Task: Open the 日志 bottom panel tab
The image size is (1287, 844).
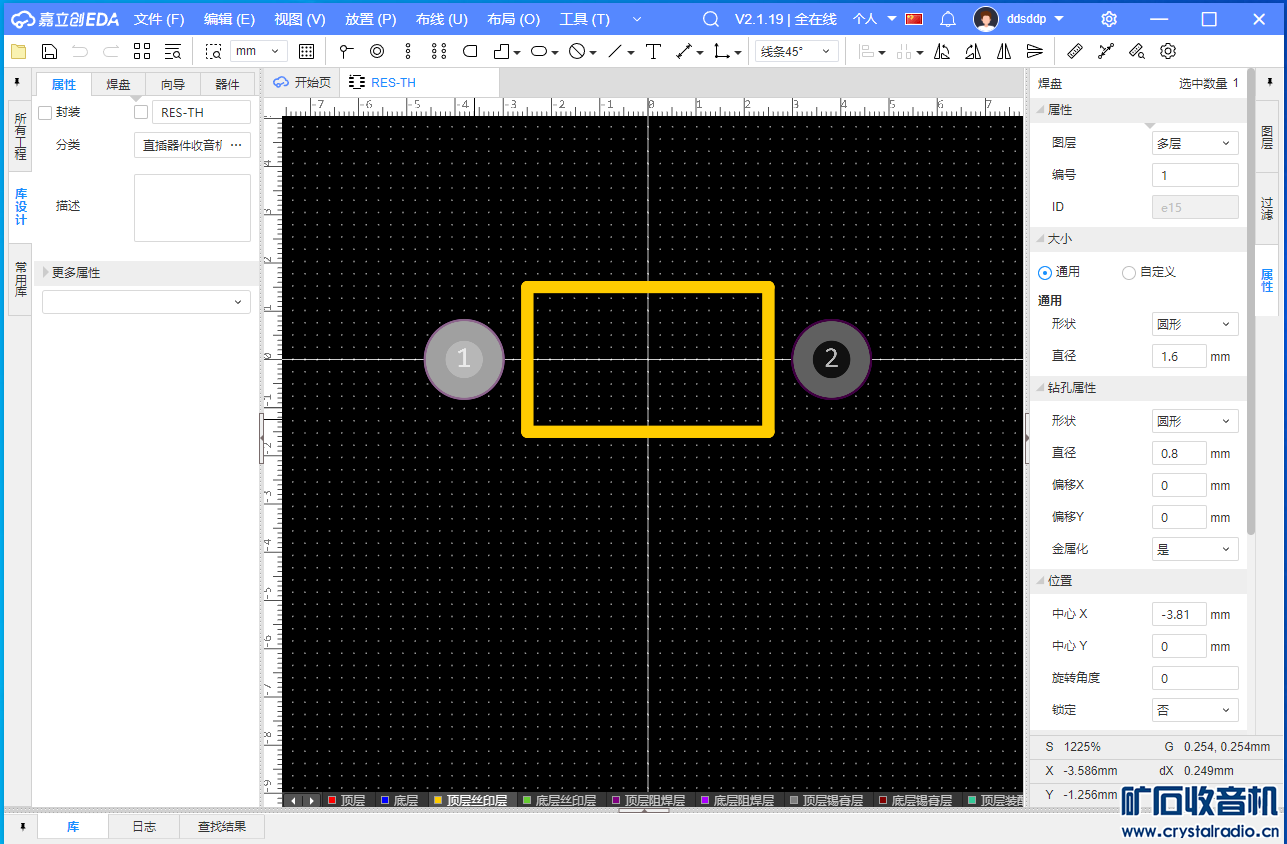Action: tap(144, 827)
